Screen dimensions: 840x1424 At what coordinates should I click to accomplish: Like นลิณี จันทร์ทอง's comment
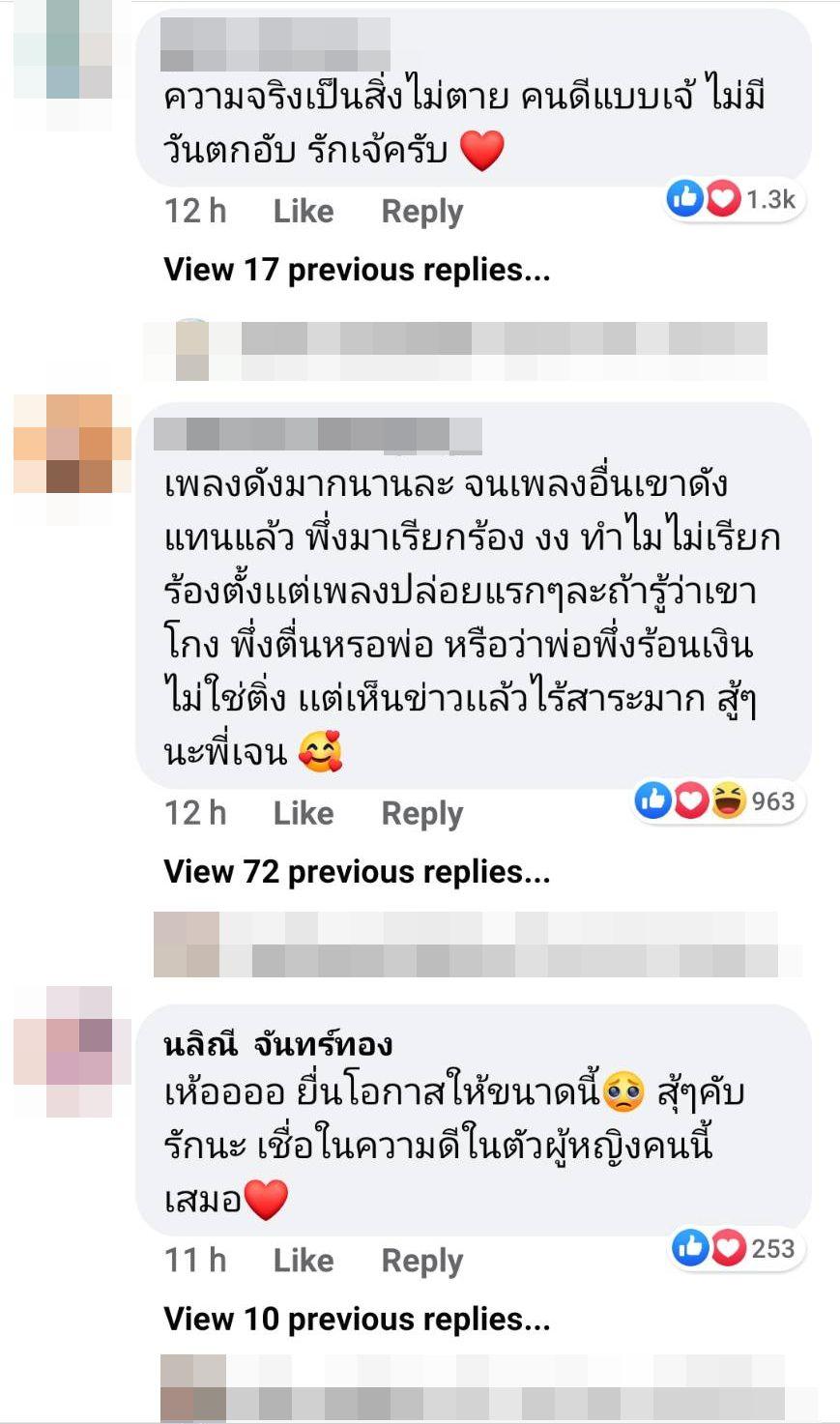[304, 1260]
